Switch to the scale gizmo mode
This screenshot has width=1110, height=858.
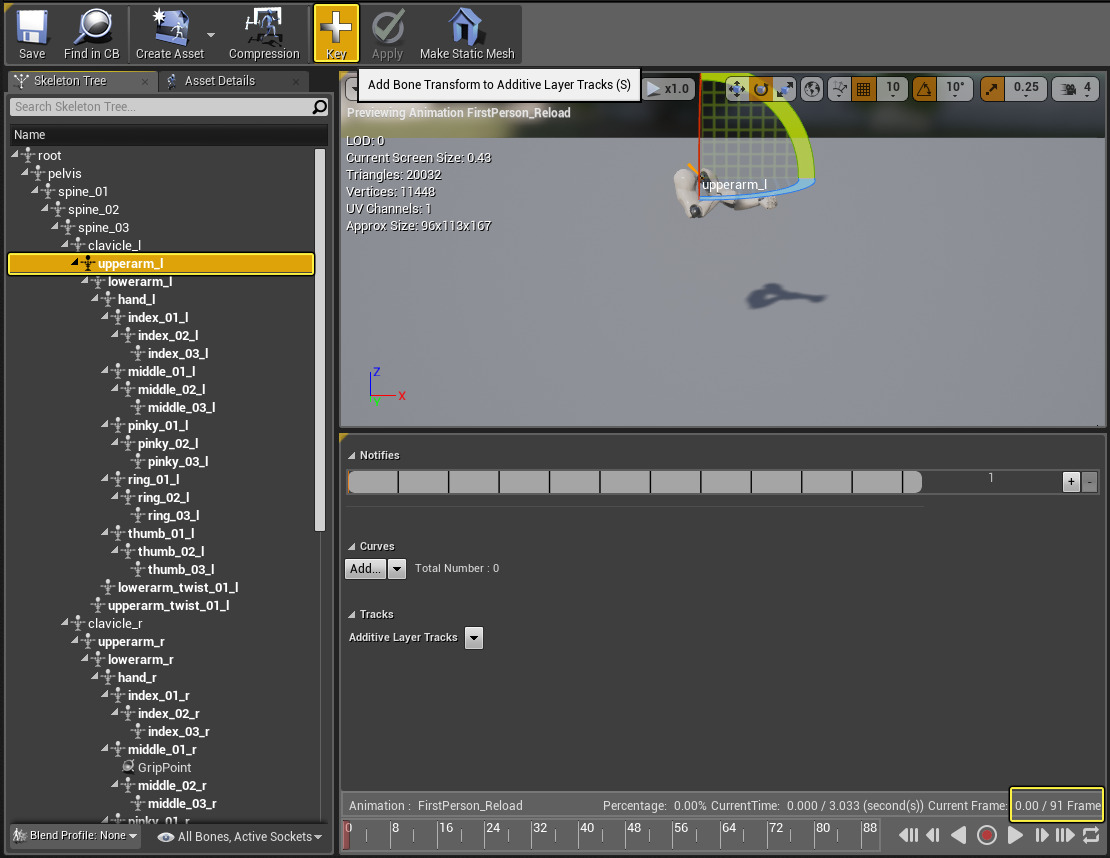click(x=785, y=89)
